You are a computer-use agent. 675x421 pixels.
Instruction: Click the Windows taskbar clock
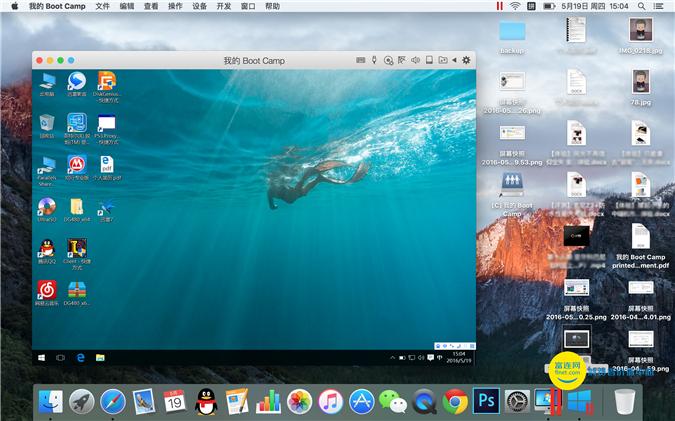(x=459, y=357)
